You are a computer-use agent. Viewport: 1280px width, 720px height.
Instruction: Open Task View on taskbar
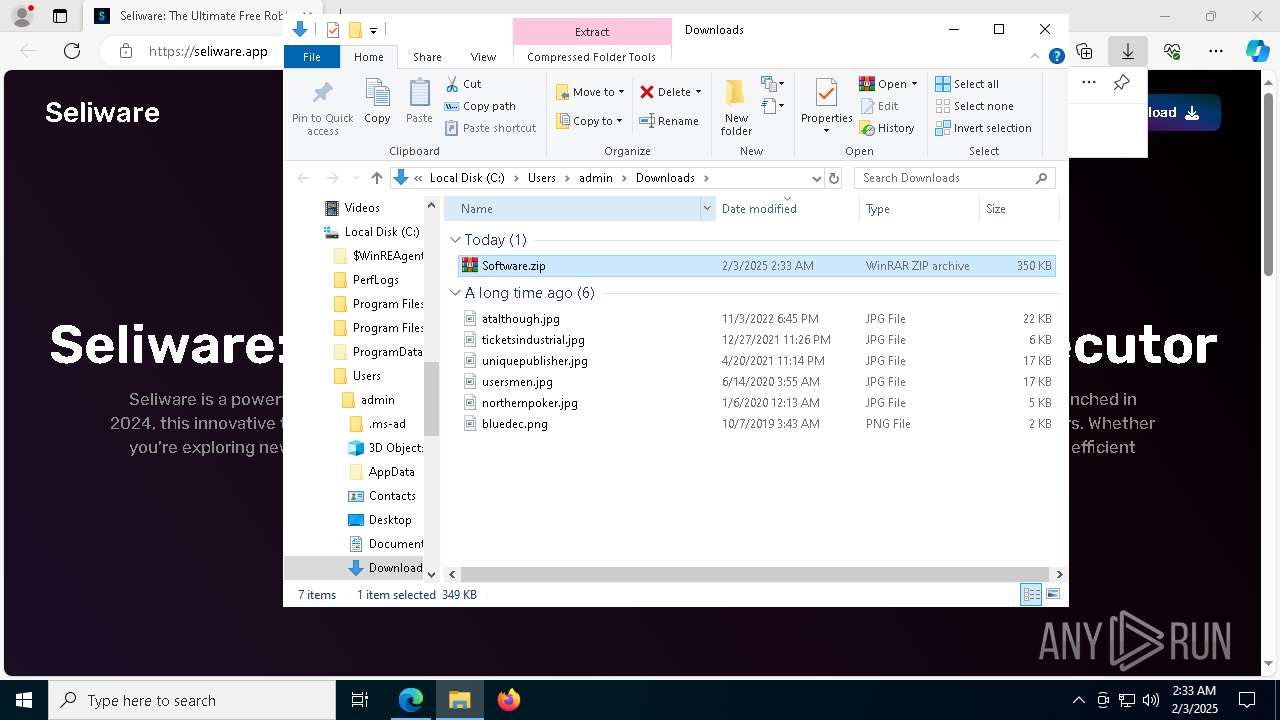[360, 700]
